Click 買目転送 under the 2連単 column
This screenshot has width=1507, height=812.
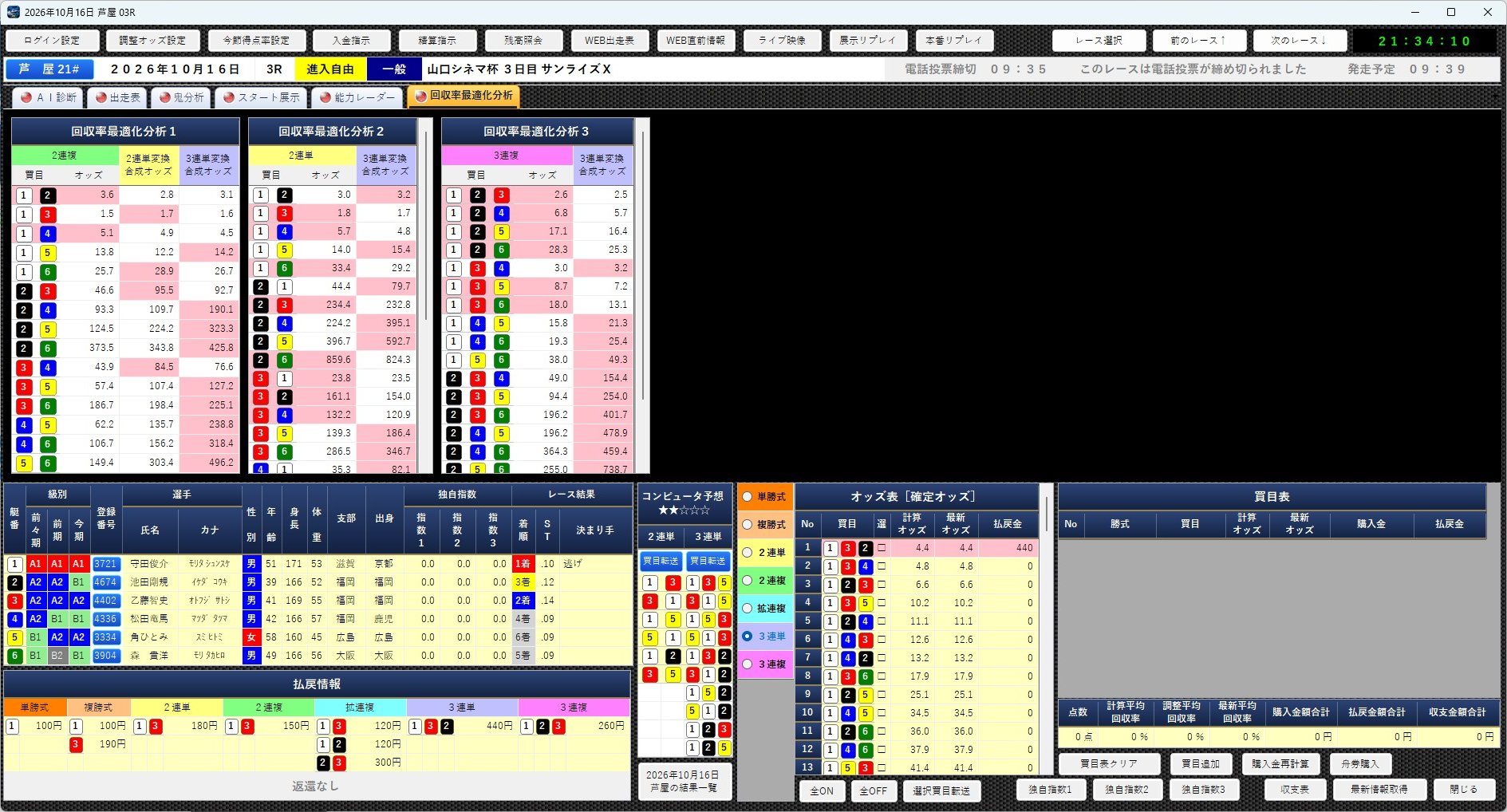[x=661, y=561]
